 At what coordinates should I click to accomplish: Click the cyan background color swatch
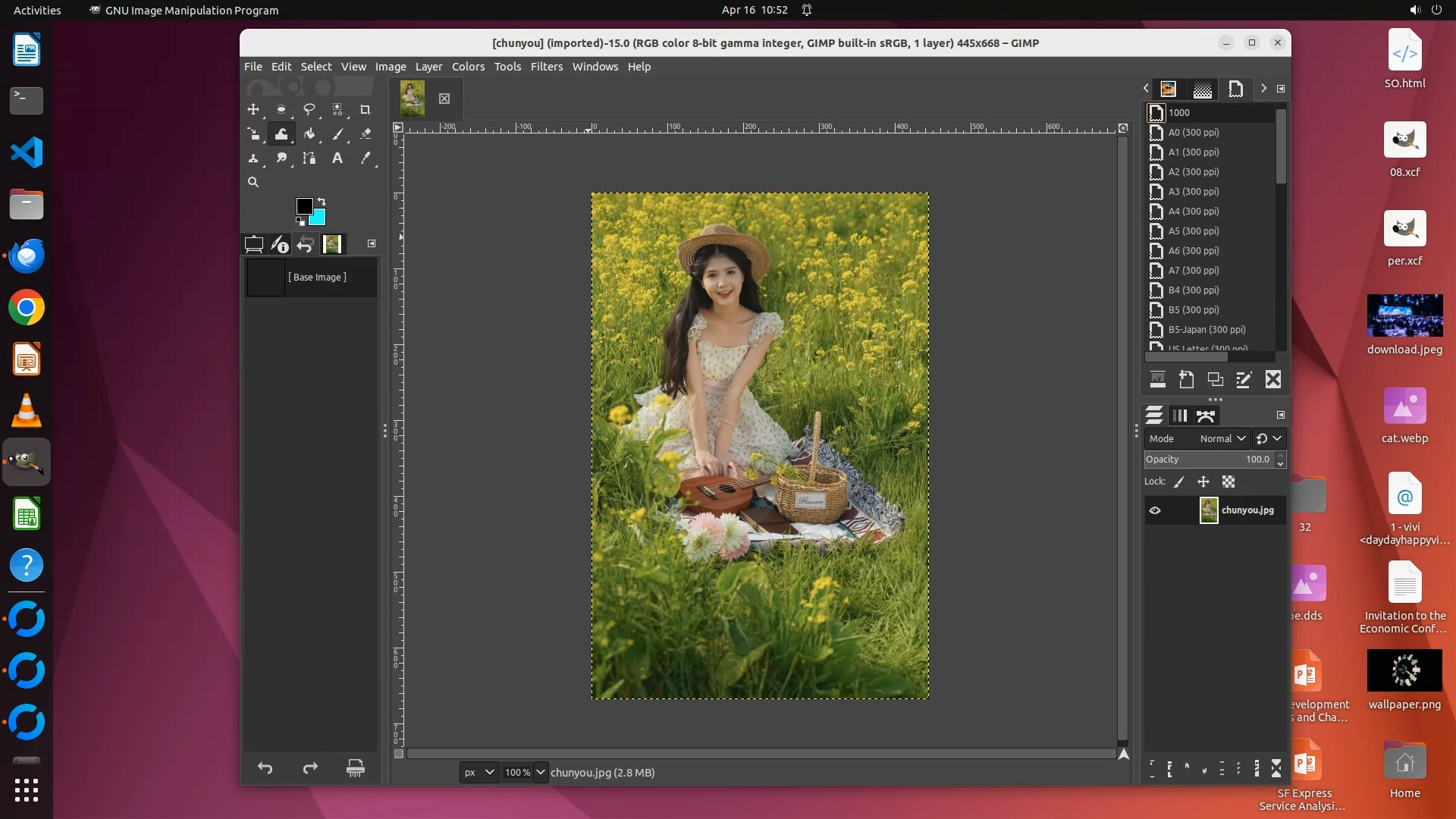318,218
